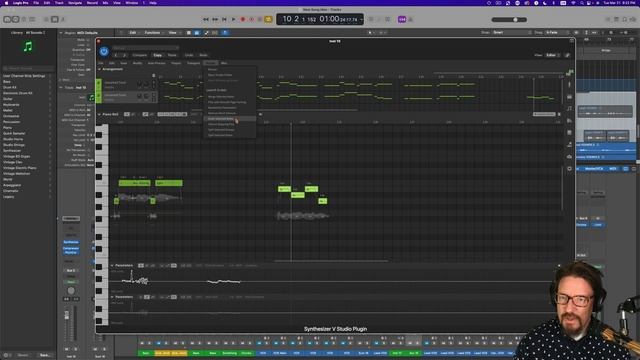Adjust the master volume slider in toolbar
640x360 pixels.
(509, 19)
